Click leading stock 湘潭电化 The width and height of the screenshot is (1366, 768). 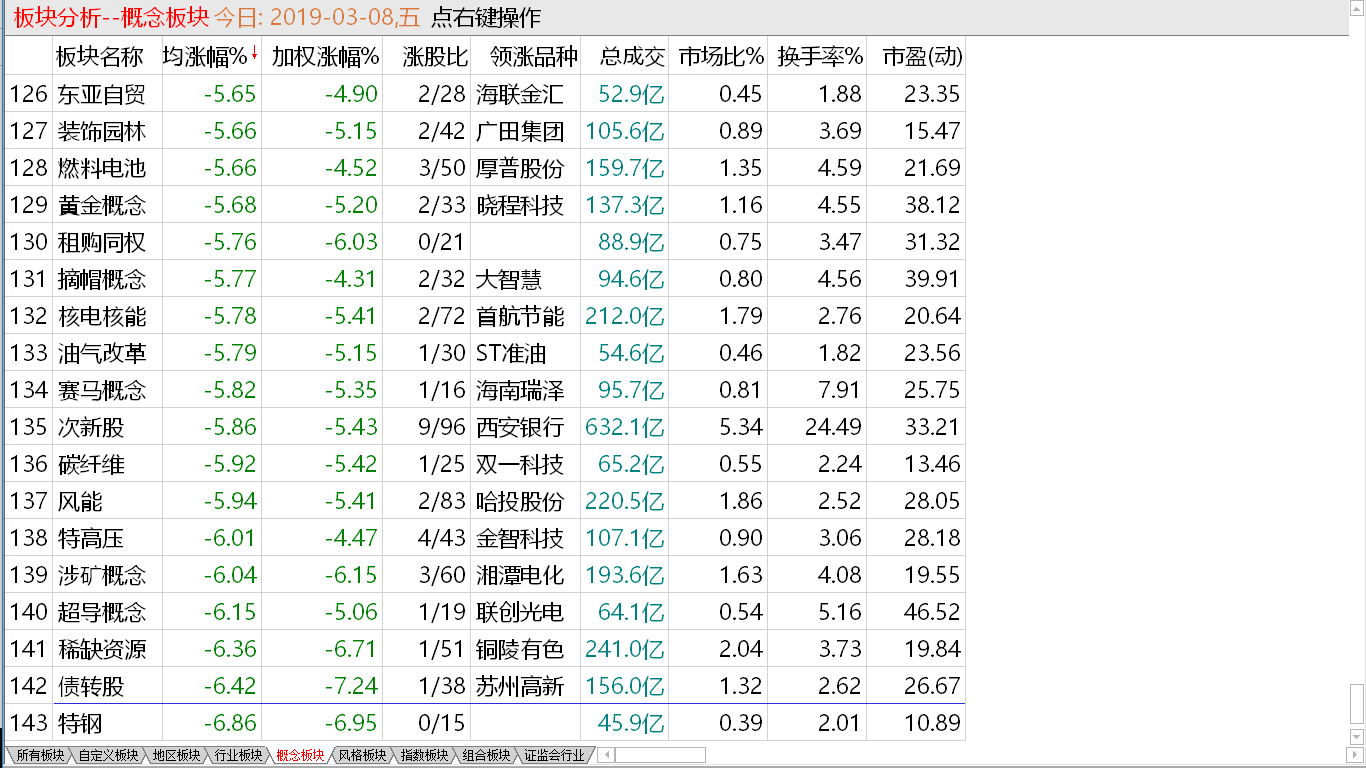coord(520,575)
